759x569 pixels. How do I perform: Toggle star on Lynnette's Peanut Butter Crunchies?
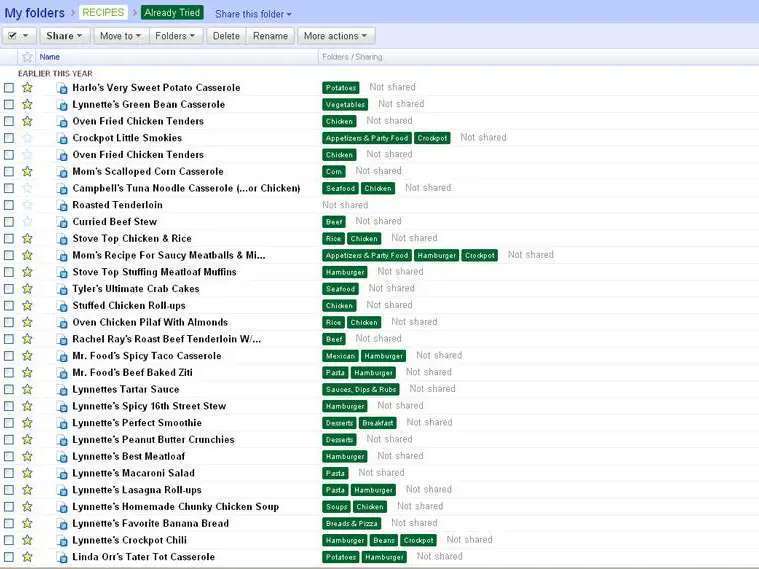(x=27, y=440)
